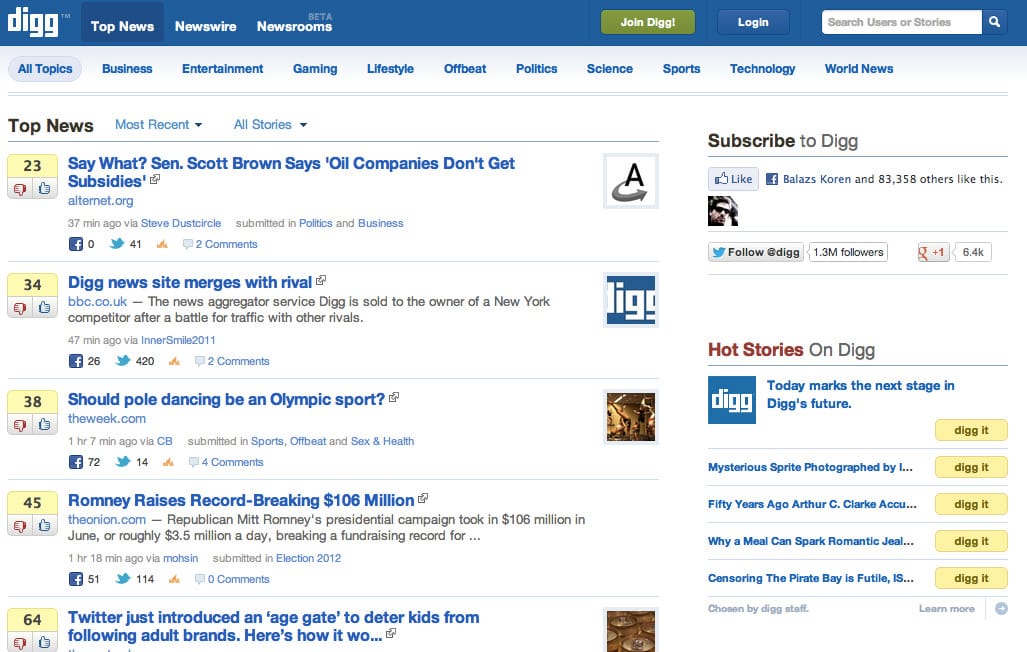The width and height of the screenshot is (1027, 652).
Task: Click Facebook icon on Digg merges story
Action: click(x=76, y=361)
